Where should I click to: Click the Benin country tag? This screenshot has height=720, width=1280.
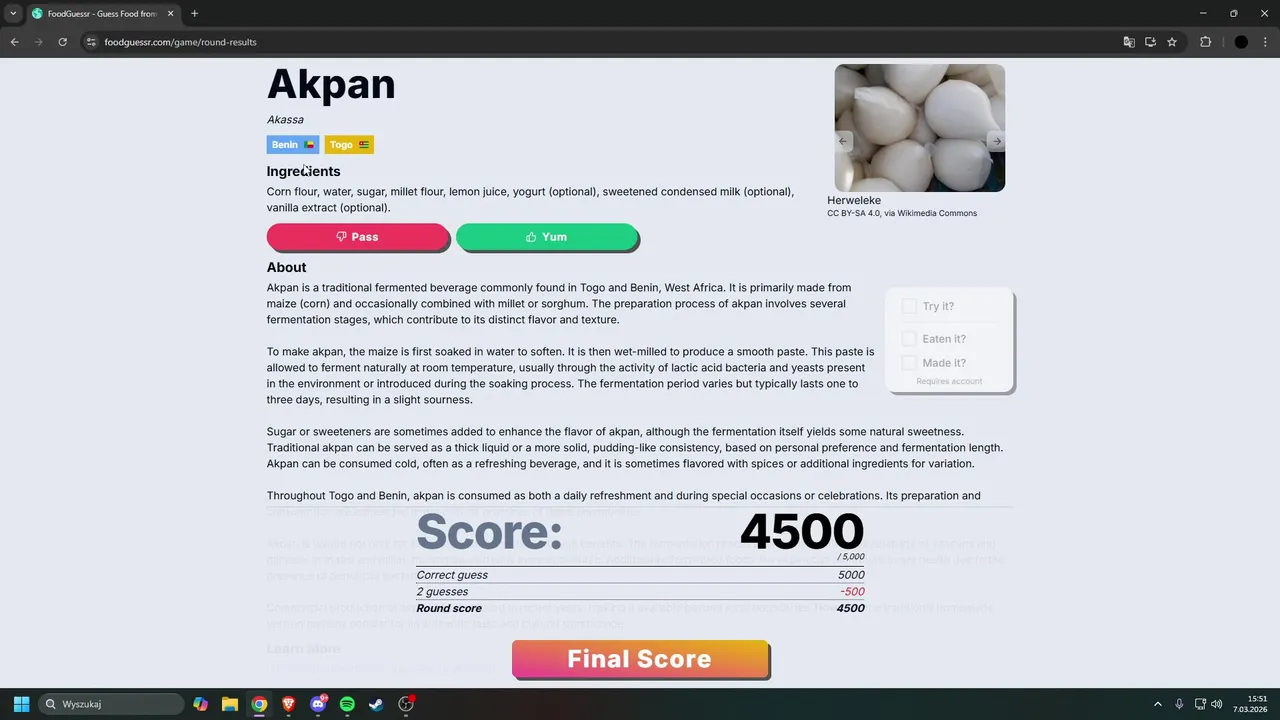(293, 145)
